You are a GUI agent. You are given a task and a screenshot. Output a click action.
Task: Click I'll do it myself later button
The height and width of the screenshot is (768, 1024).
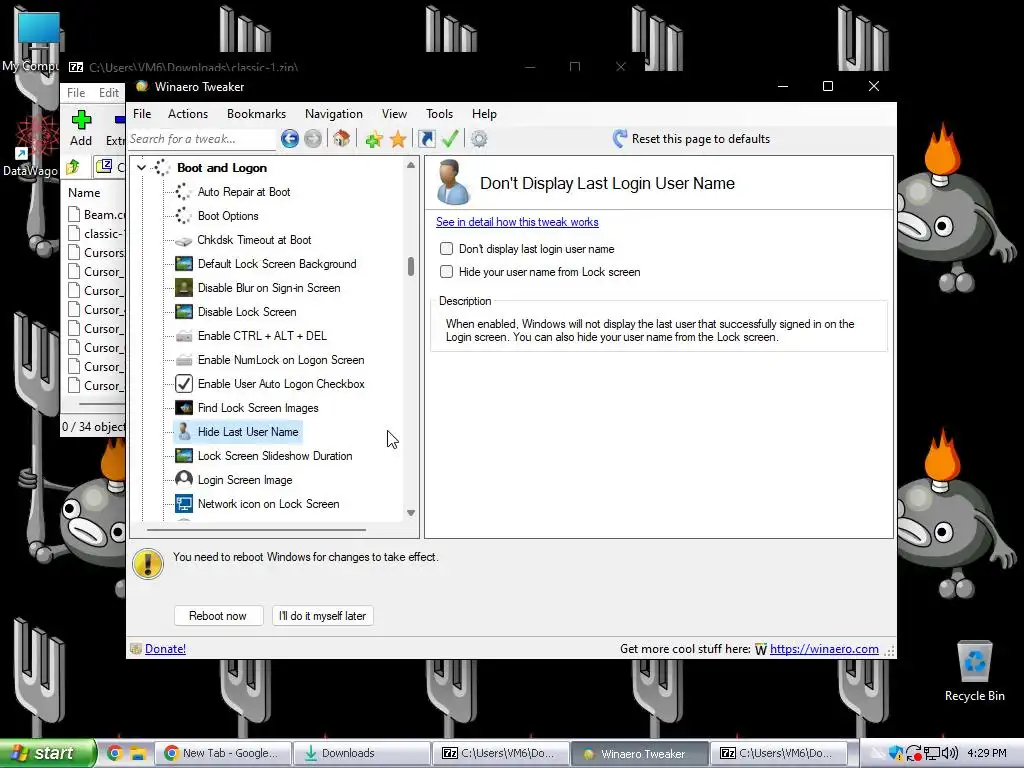(323, 616)
